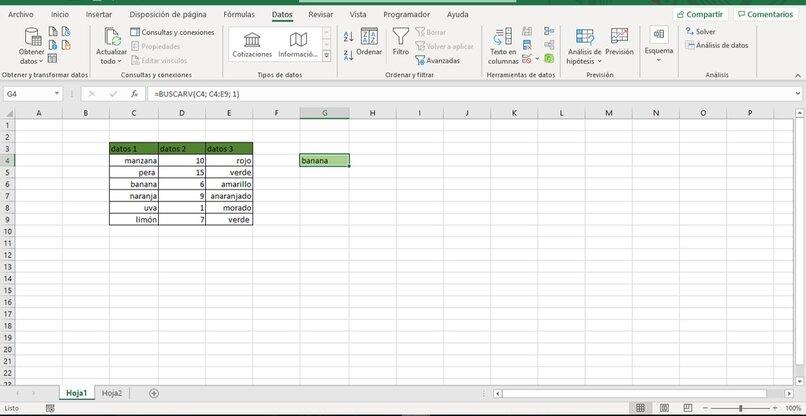
Task: Click the zoom slider handle
Action: (x=741, y=408)
